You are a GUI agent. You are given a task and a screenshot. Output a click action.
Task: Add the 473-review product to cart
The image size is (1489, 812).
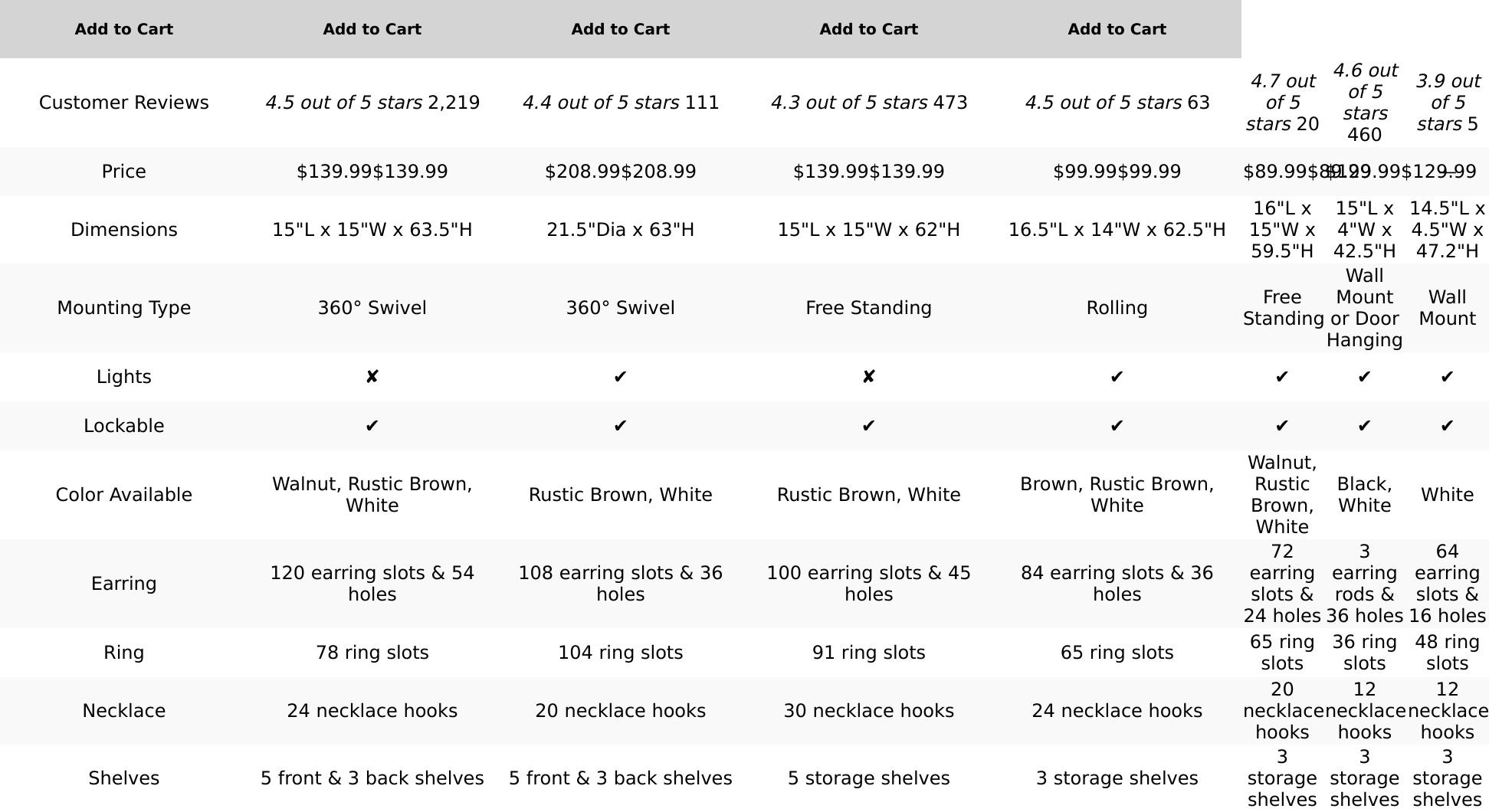pyautogui.click(x=868, y=29)
